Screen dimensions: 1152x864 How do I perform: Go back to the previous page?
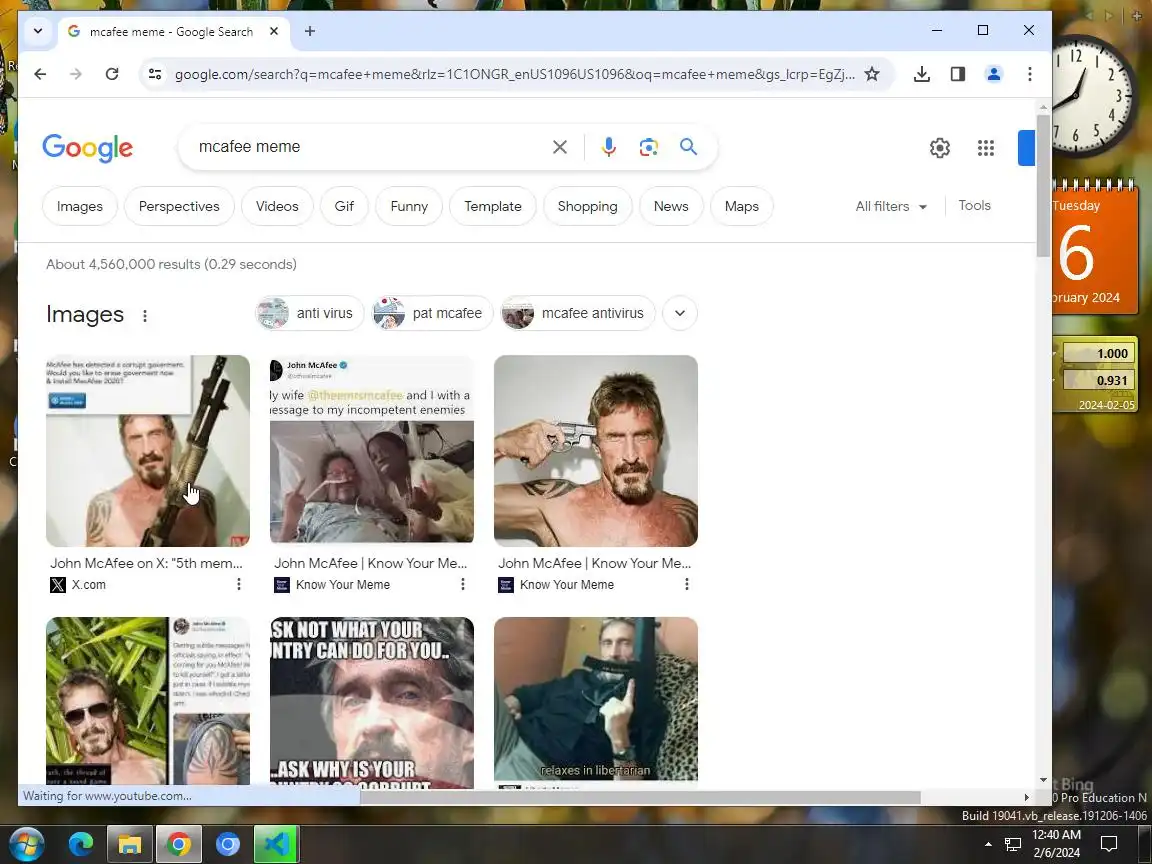[x=40, y=74]
